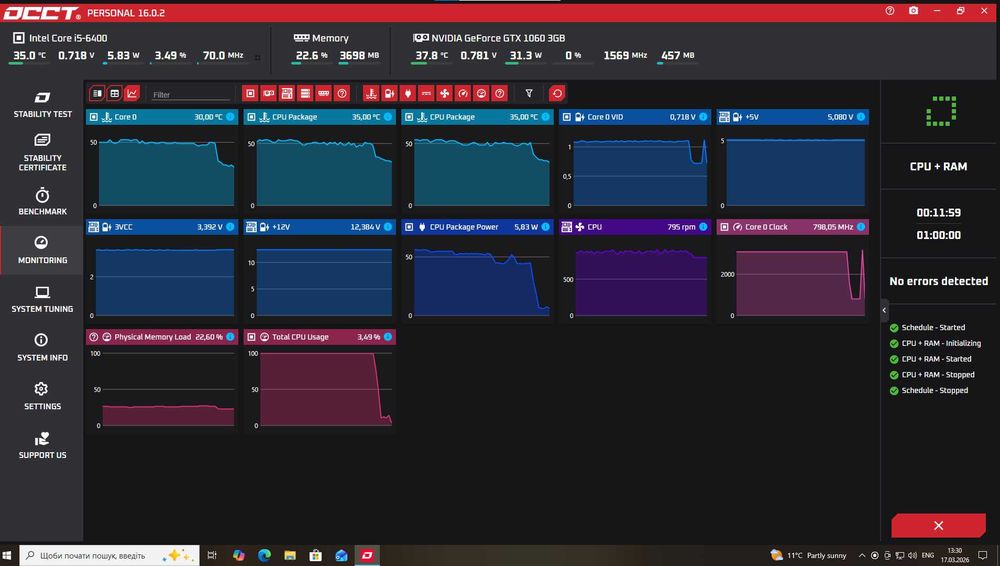Select the Monitoring sidebar item
Screen dimensions: 1000x566
pos(42,250)
